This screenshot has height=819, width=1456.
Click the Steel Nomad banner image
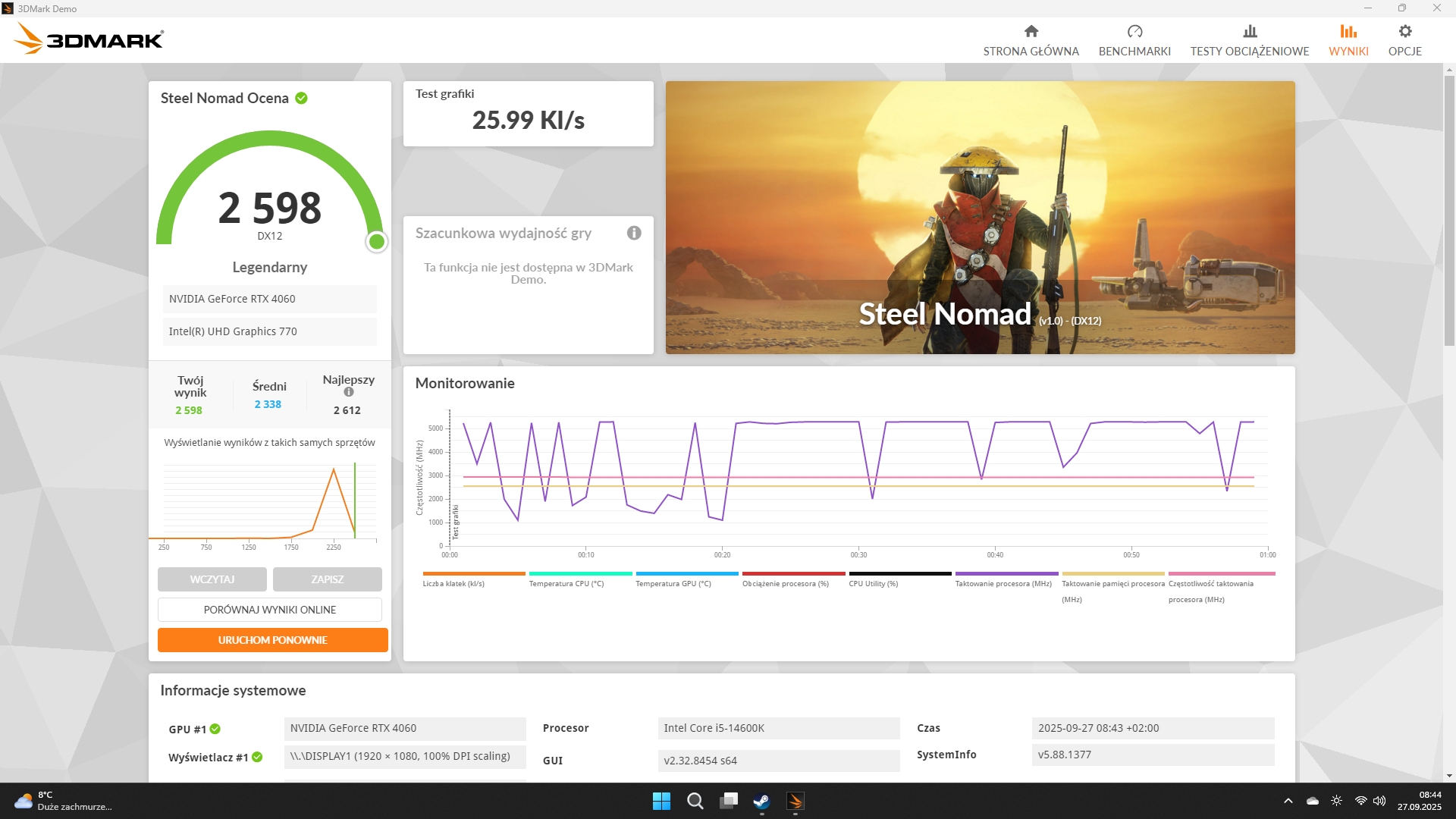(x=980, y=218)
